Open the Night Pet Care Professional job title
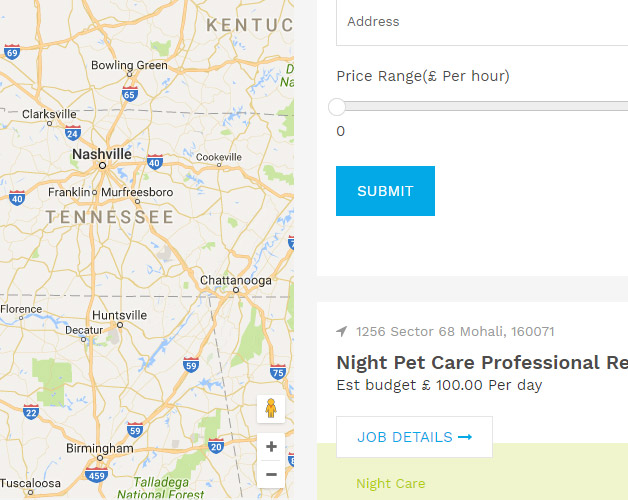 482,362
